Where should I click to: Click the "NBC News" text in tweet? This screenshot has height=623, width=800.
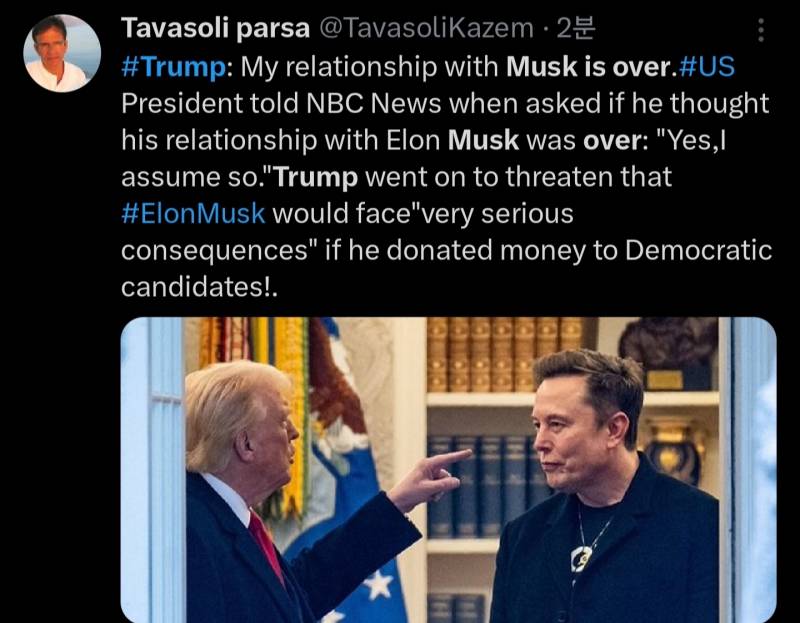[373, 103]
